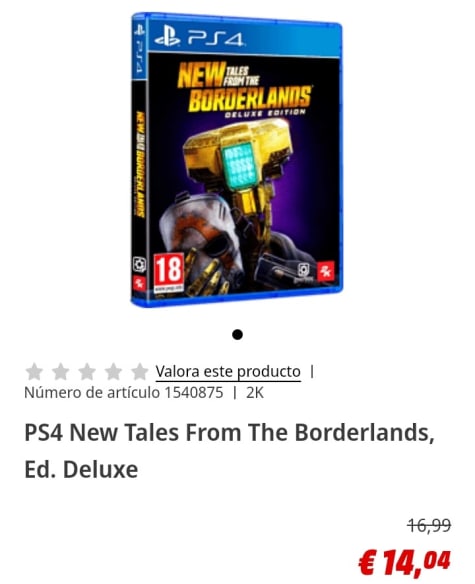Click the 2K brand label
The height and width of the screenshot is (584, 475).
(255, 393)
